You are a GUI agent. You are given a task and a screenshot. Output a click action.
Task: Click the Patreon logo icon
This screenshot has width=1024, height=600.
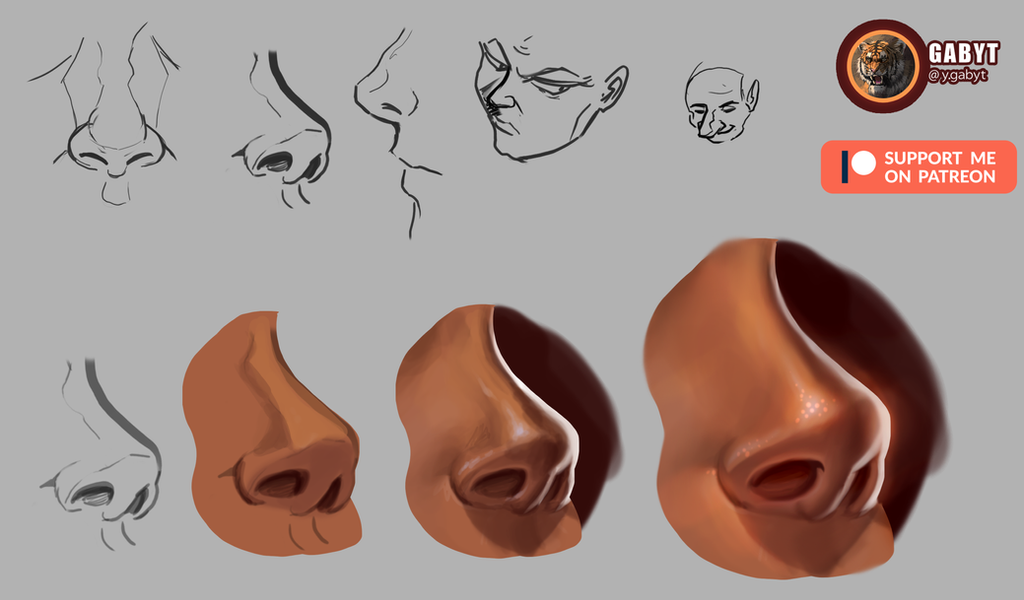(x=858, y=166)
